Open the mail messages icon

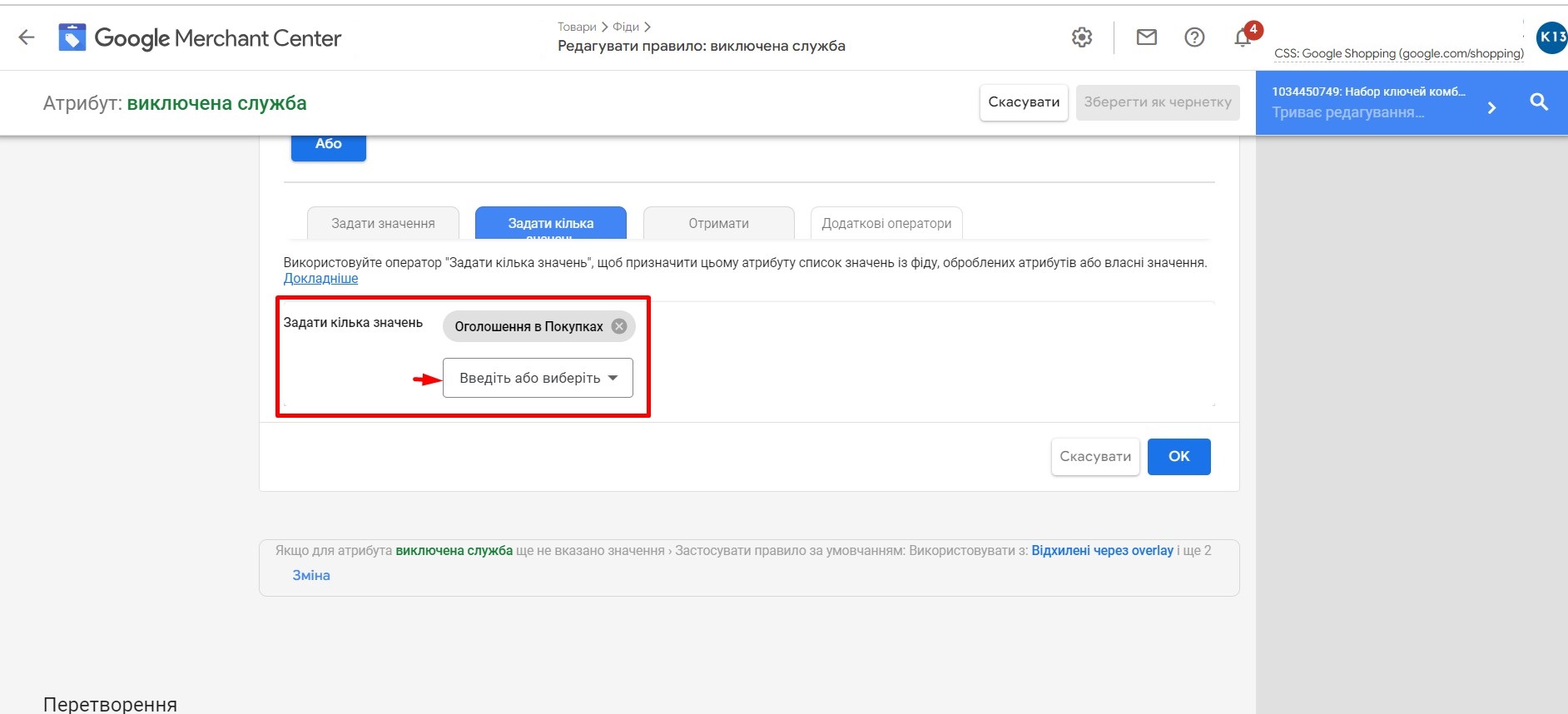point(1147,37)
